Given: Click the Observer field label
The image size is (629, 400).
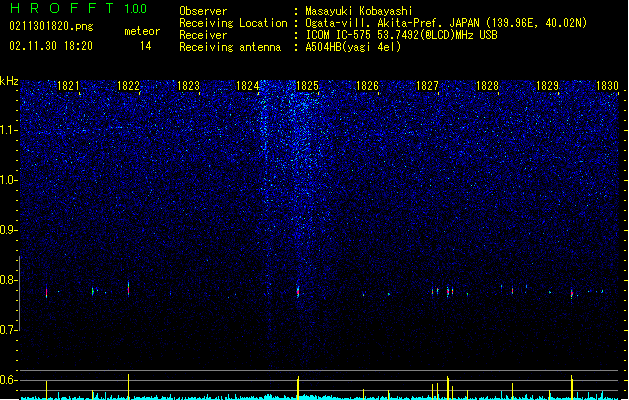Looking at the screenshot, I should pos(203,11).
